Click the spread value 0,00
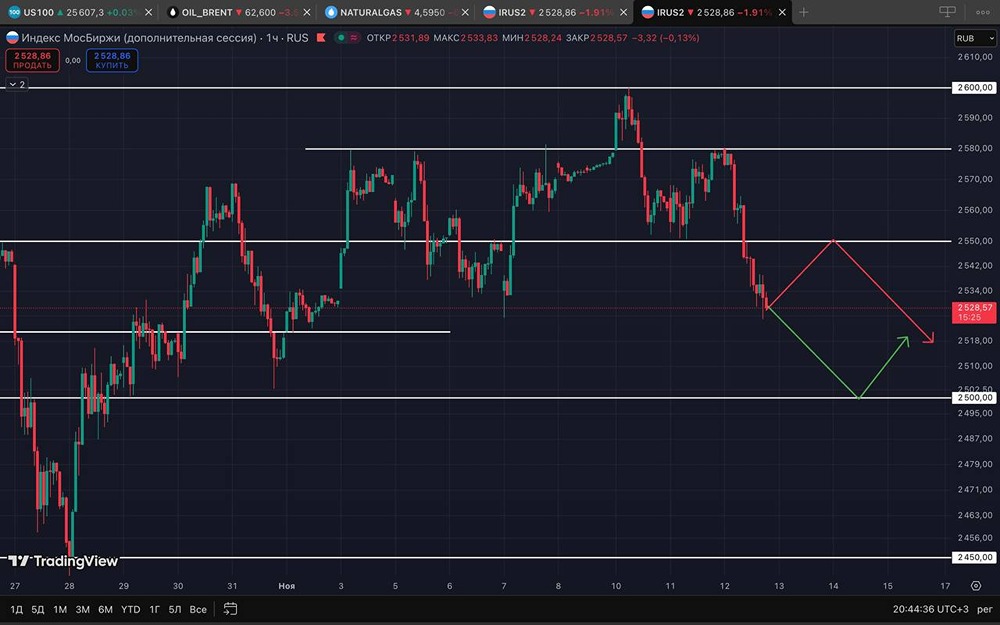 [x=73, y=61]
